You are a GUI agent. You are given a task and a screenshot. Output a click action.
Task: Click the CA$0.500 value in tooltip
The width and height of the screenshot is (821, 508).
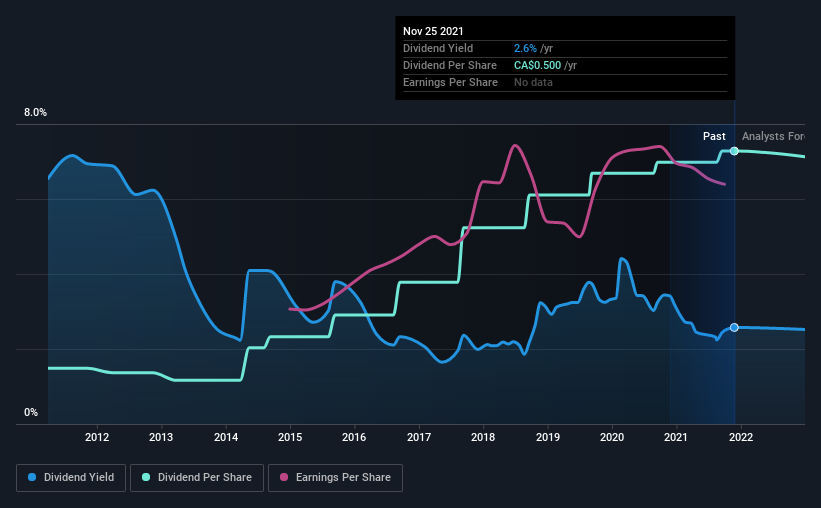[x=537, y=65]
